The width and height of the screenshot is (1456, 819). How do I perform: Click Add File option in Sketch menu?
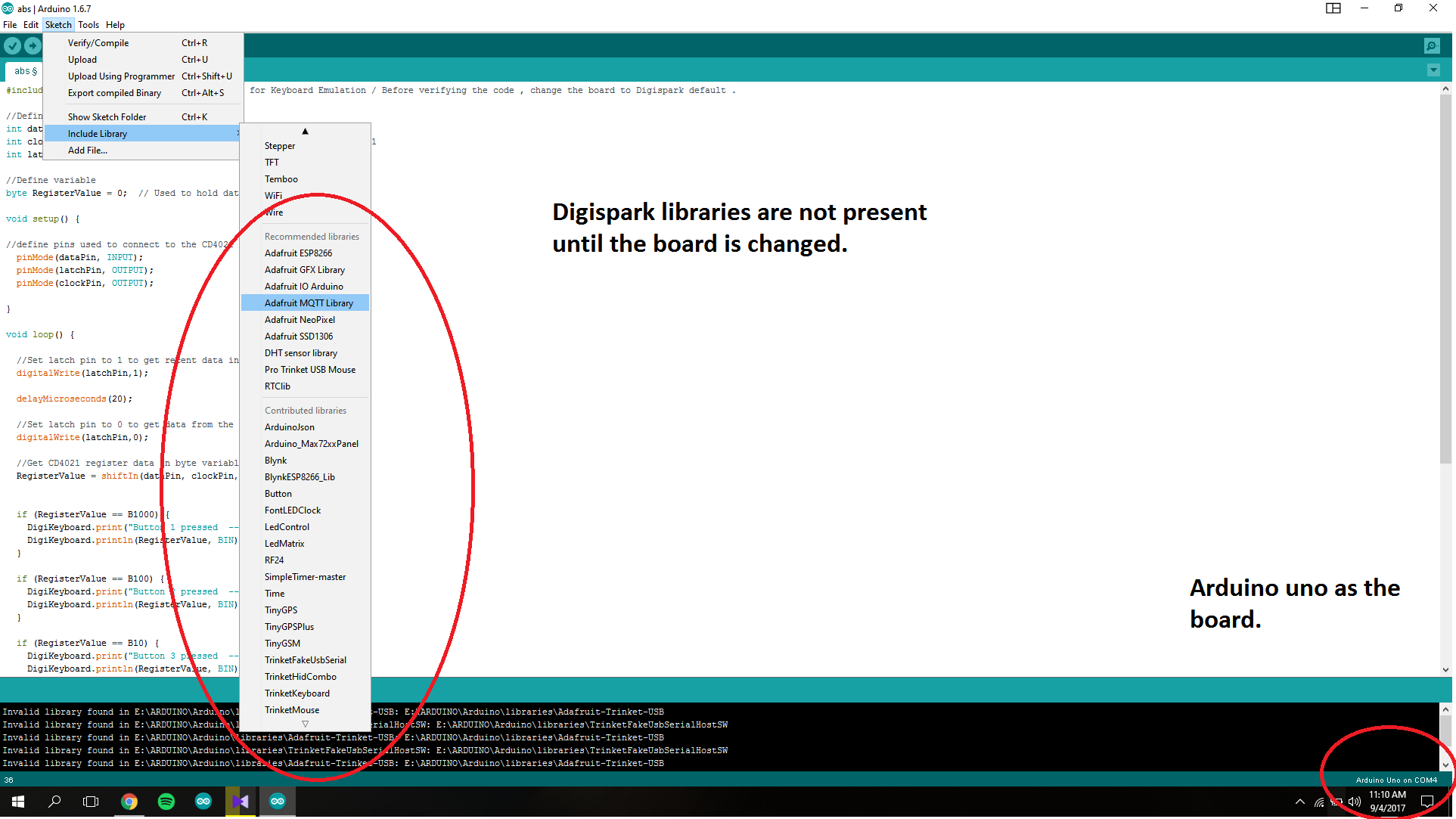[87, 150]
